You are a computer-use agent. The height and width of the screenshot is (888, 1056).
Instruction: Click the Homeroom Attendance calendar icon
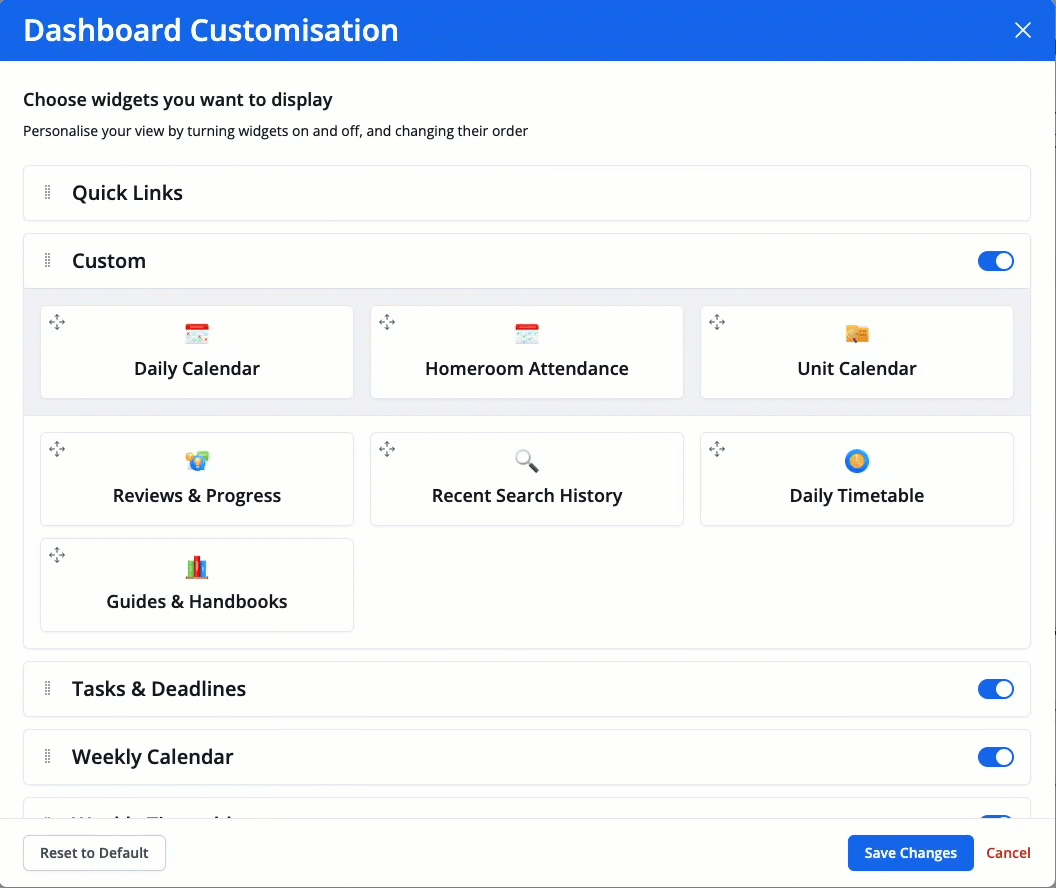tap(527, 335)
